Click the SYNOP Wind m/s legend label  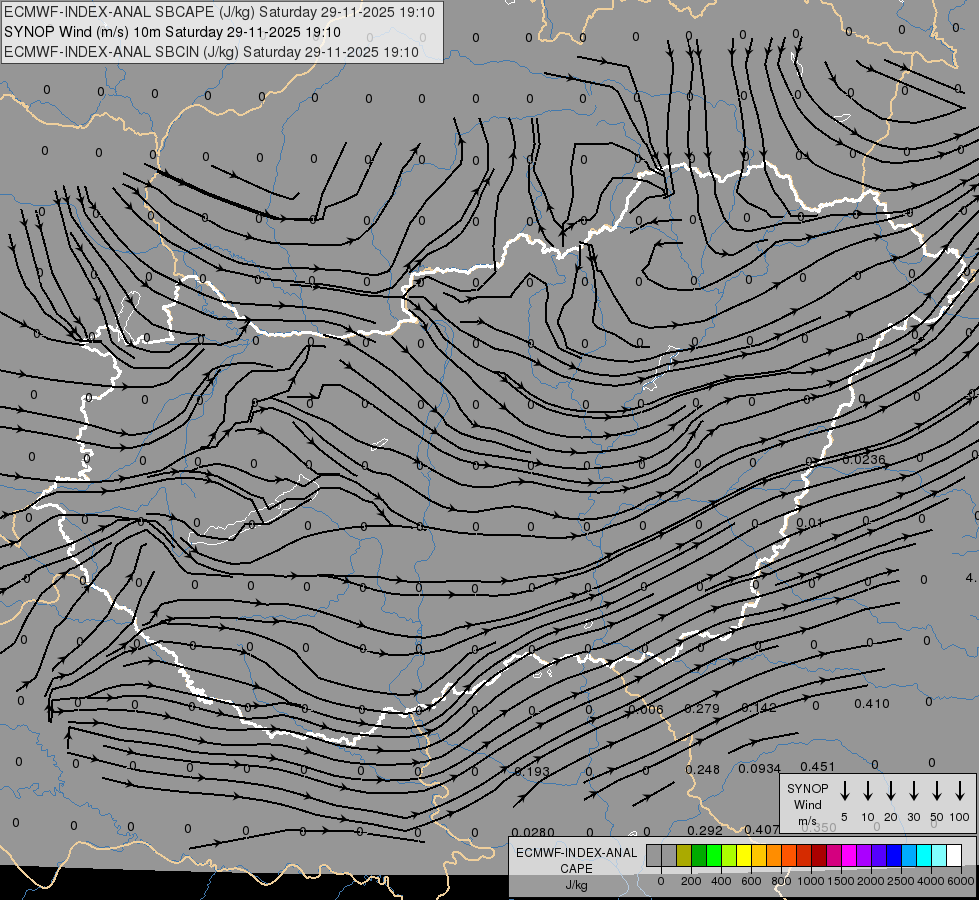(807, 804)
